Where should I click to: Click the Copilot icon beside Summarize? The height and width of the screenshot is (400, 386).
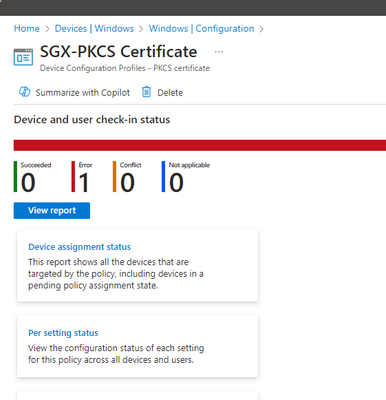pyautogui.click(x=24, y=92)
